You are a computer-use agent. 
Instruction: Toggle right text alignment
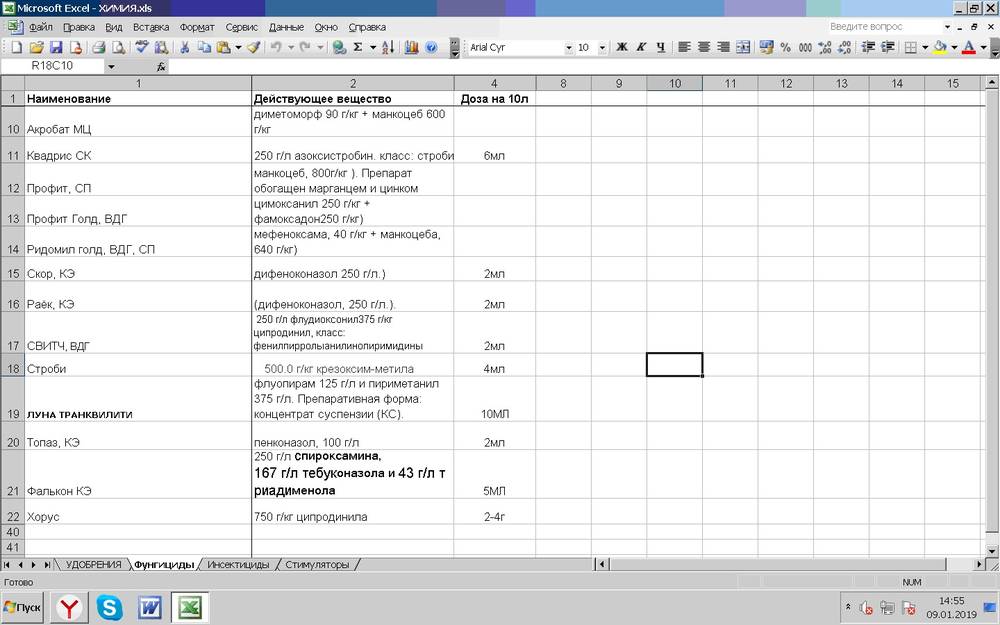(723, 47)
